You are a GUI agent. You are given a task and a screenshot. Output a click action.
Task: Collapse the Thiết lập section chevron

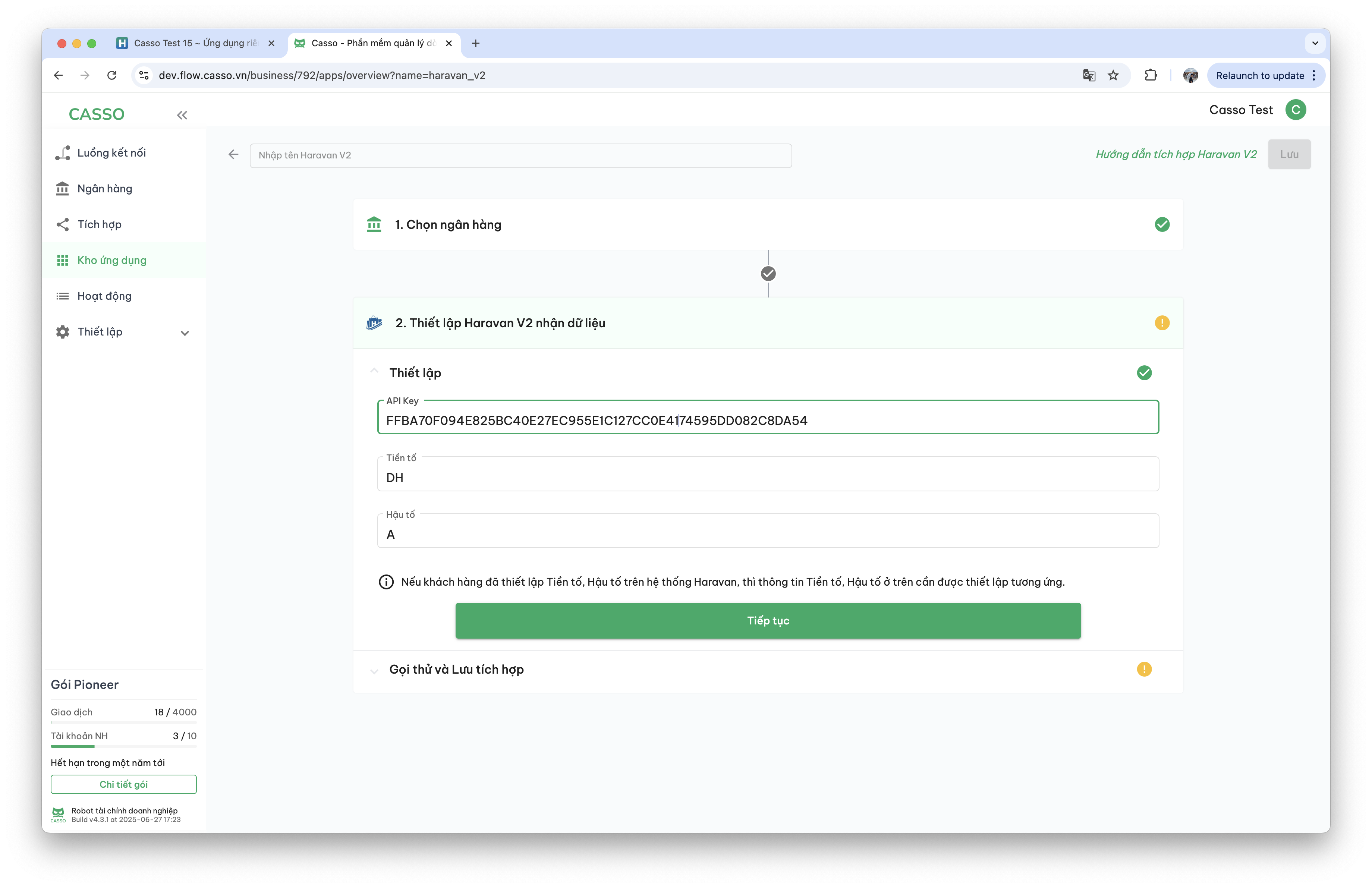tap(374, 372)
